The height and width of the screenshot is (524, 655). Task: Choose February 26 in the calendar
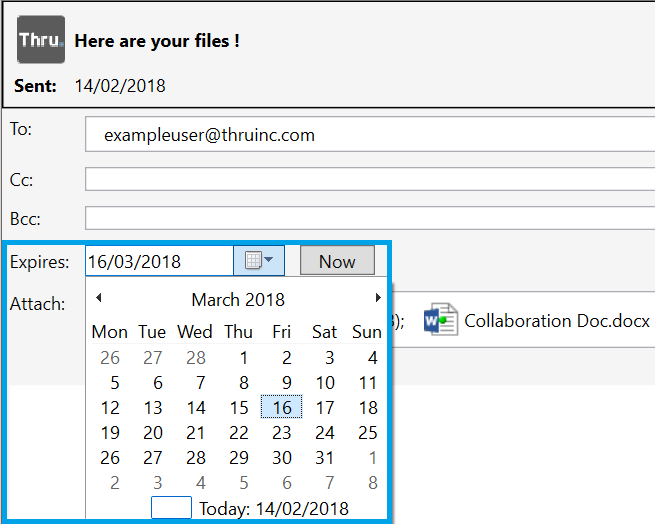point(110,357)
